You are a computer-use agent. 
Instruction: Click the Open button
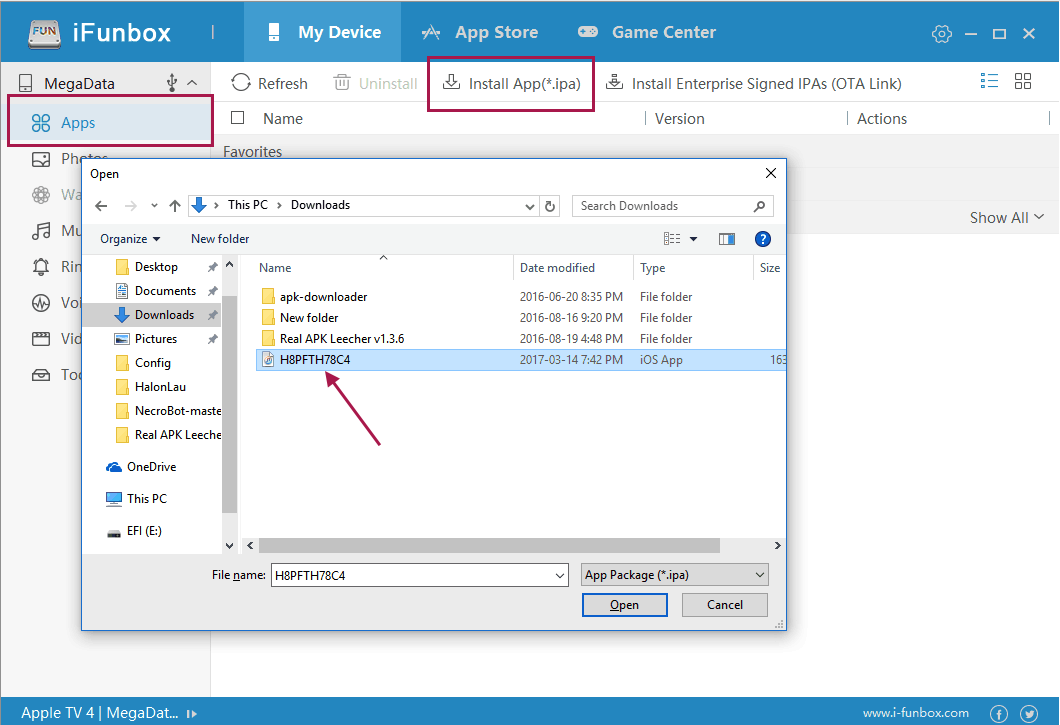(624, 605)
